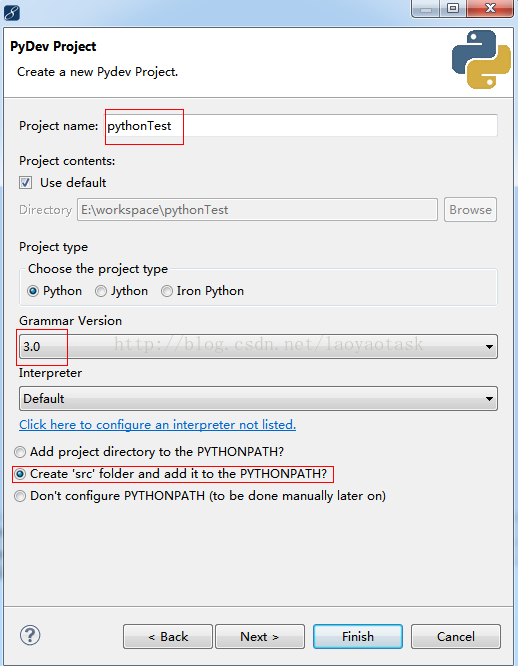Image resolution: width=518 pixels, height=666 pixels.
Task: Maximize the PyDev Project dialog window
Action: 453,8
